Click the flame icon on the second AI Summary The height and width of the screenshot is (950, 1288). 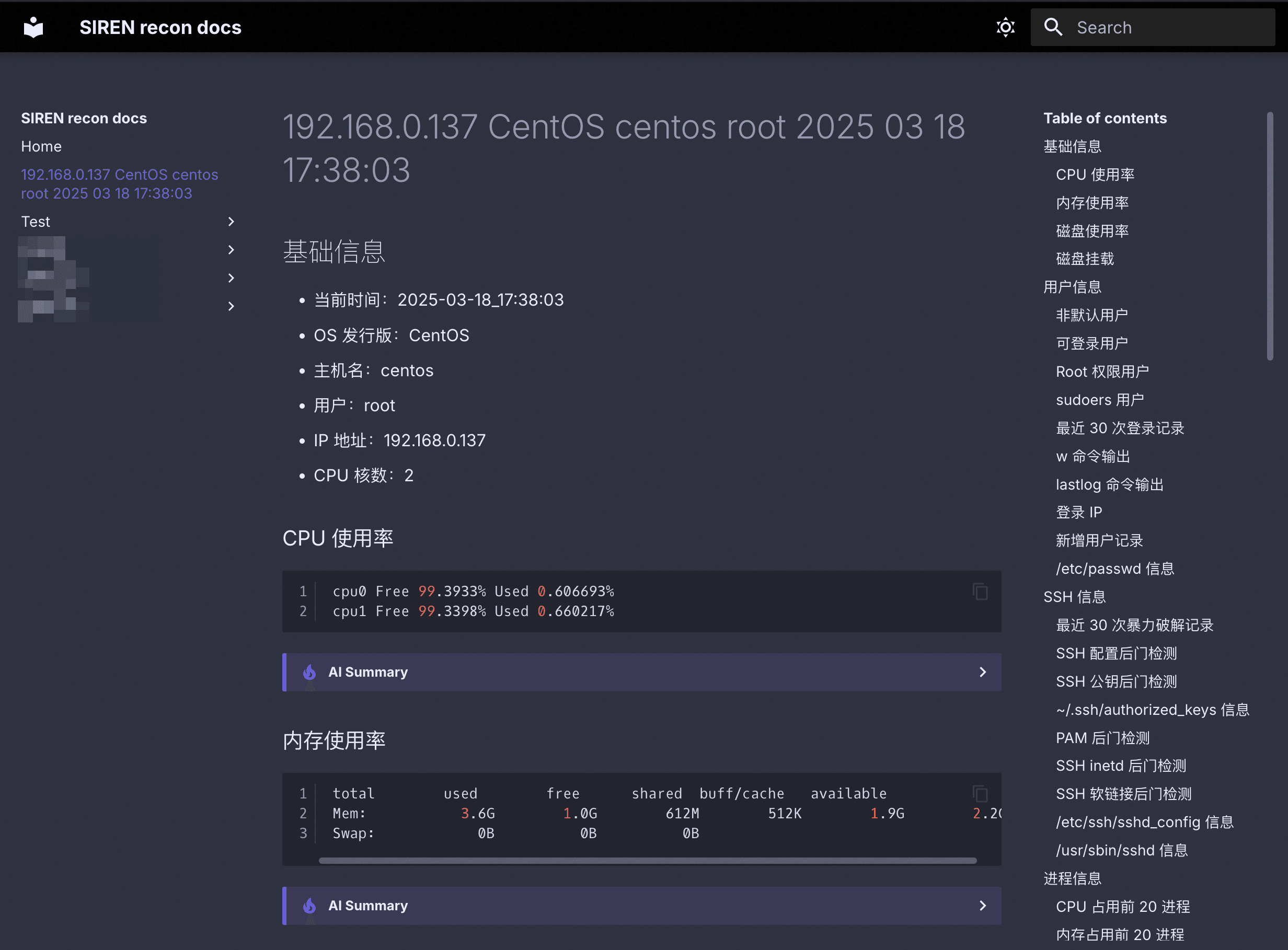pyautogui.click(x=309, y=905)
